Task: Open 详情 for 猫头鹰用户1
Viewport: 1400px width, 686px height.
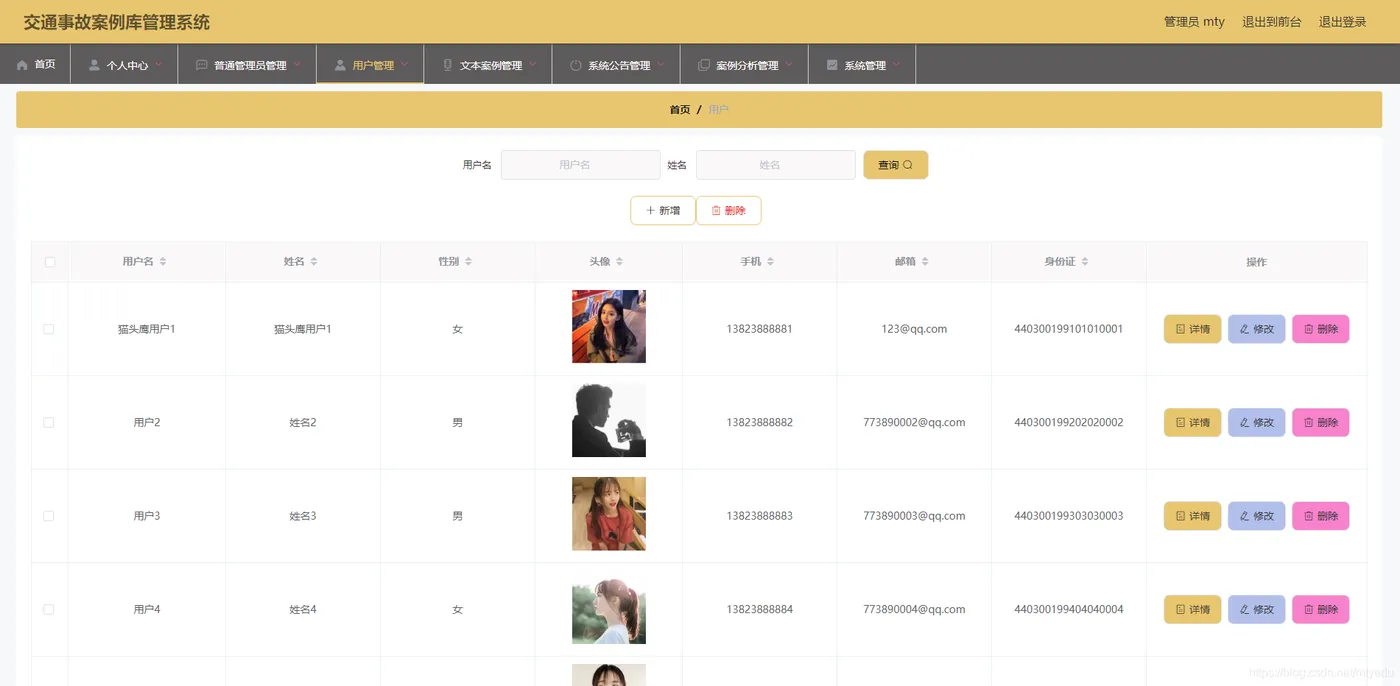Action: [1192, 329]
